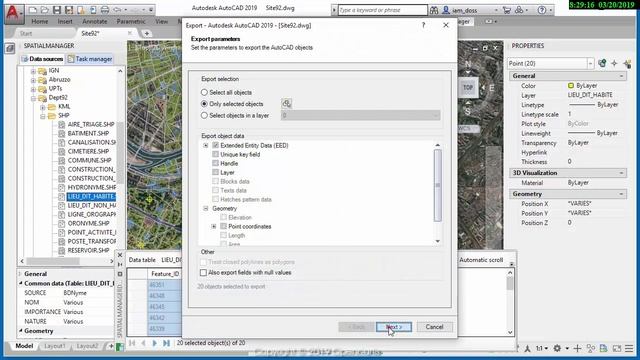This screenshot has width=640, height=360.
Task: Go to next record in data table navigation
Action: coord(155,343)
